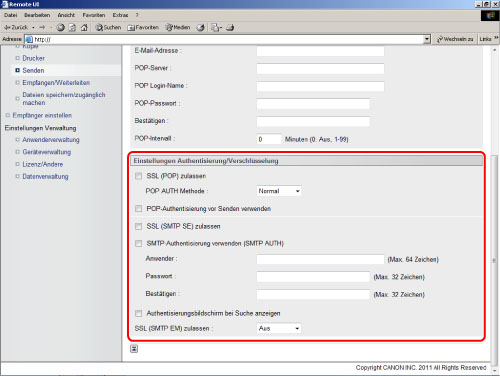Open the Extras menu
The image size is (500, 376).
120,15
